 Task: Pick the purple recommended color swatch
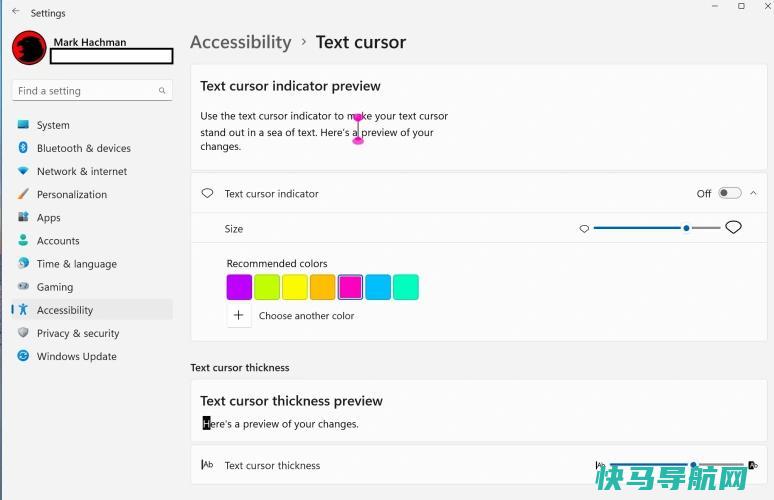[x=239, y=287]
